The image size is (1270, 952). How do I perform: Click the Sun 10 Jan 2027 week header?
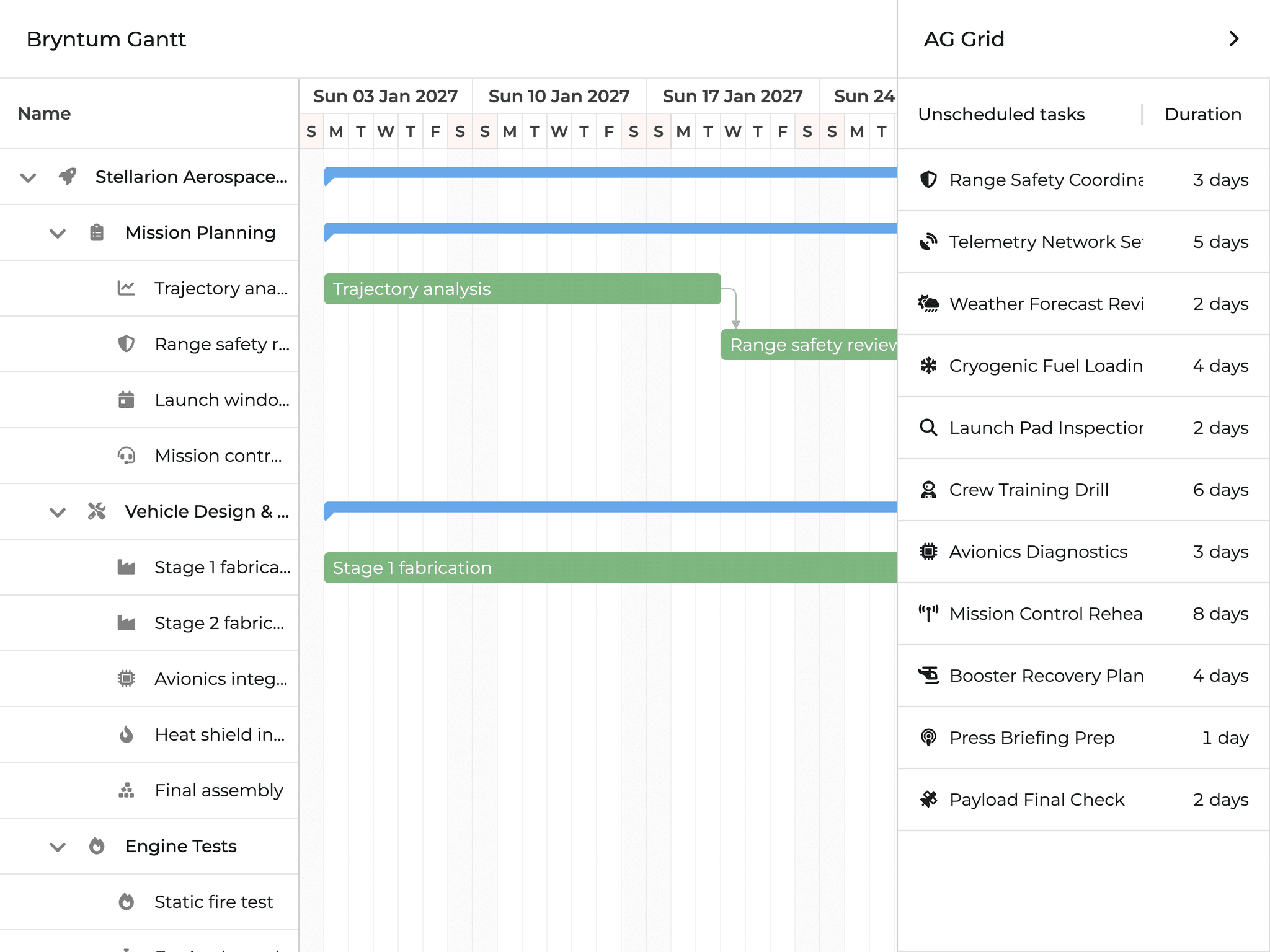[x=559, y=96]
